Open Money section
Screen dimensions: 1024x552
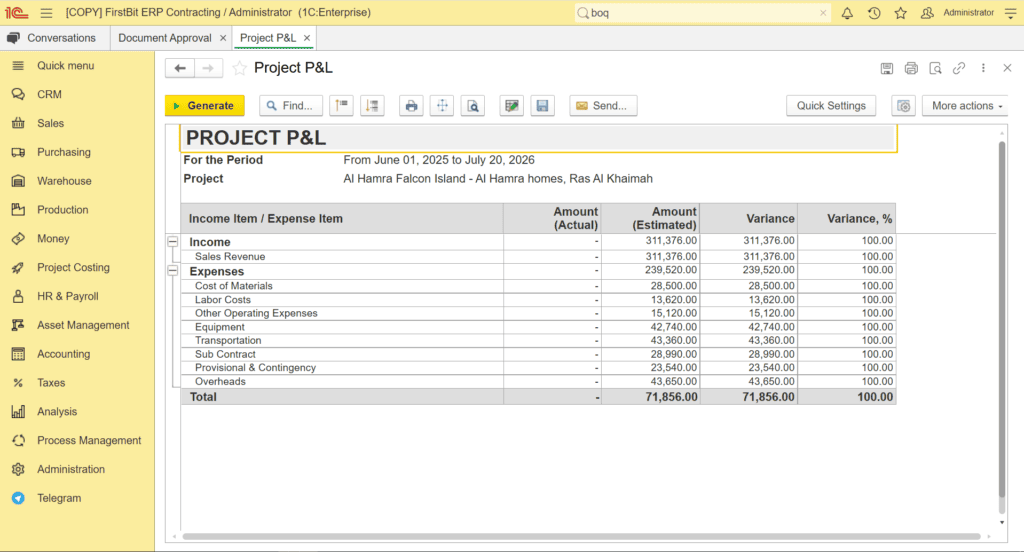(x=77, y=238)
